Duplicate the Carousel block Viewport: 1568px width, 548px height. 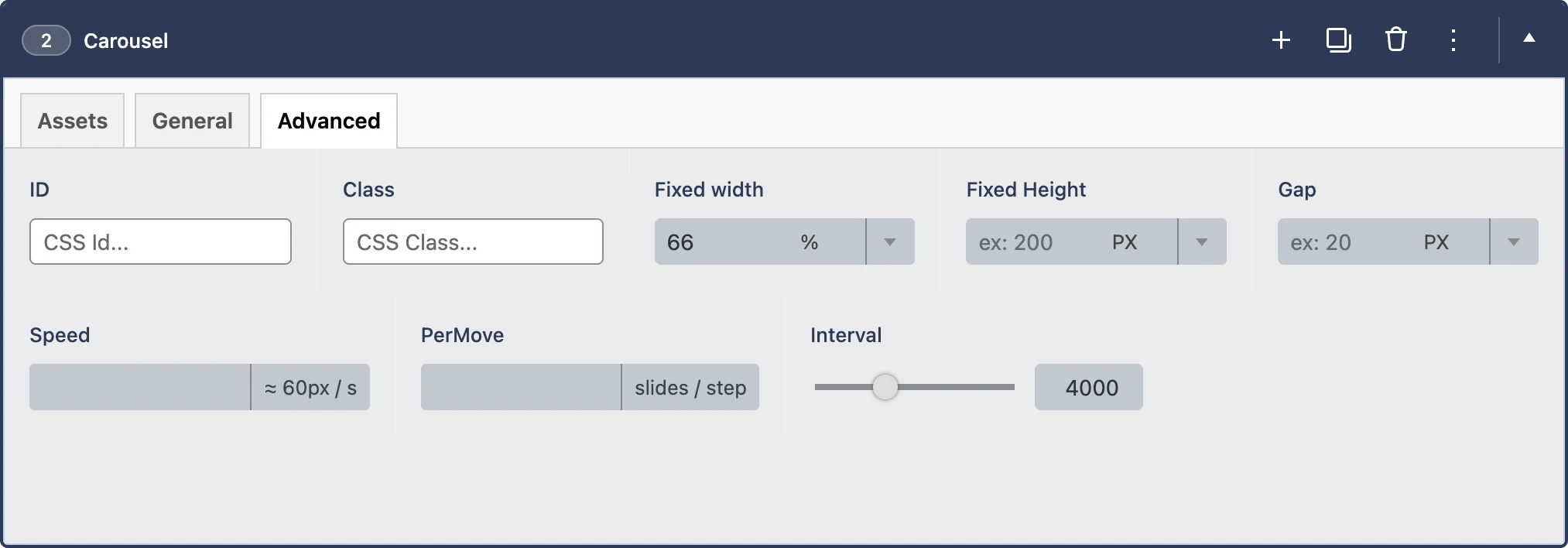tap(1338, 40)
